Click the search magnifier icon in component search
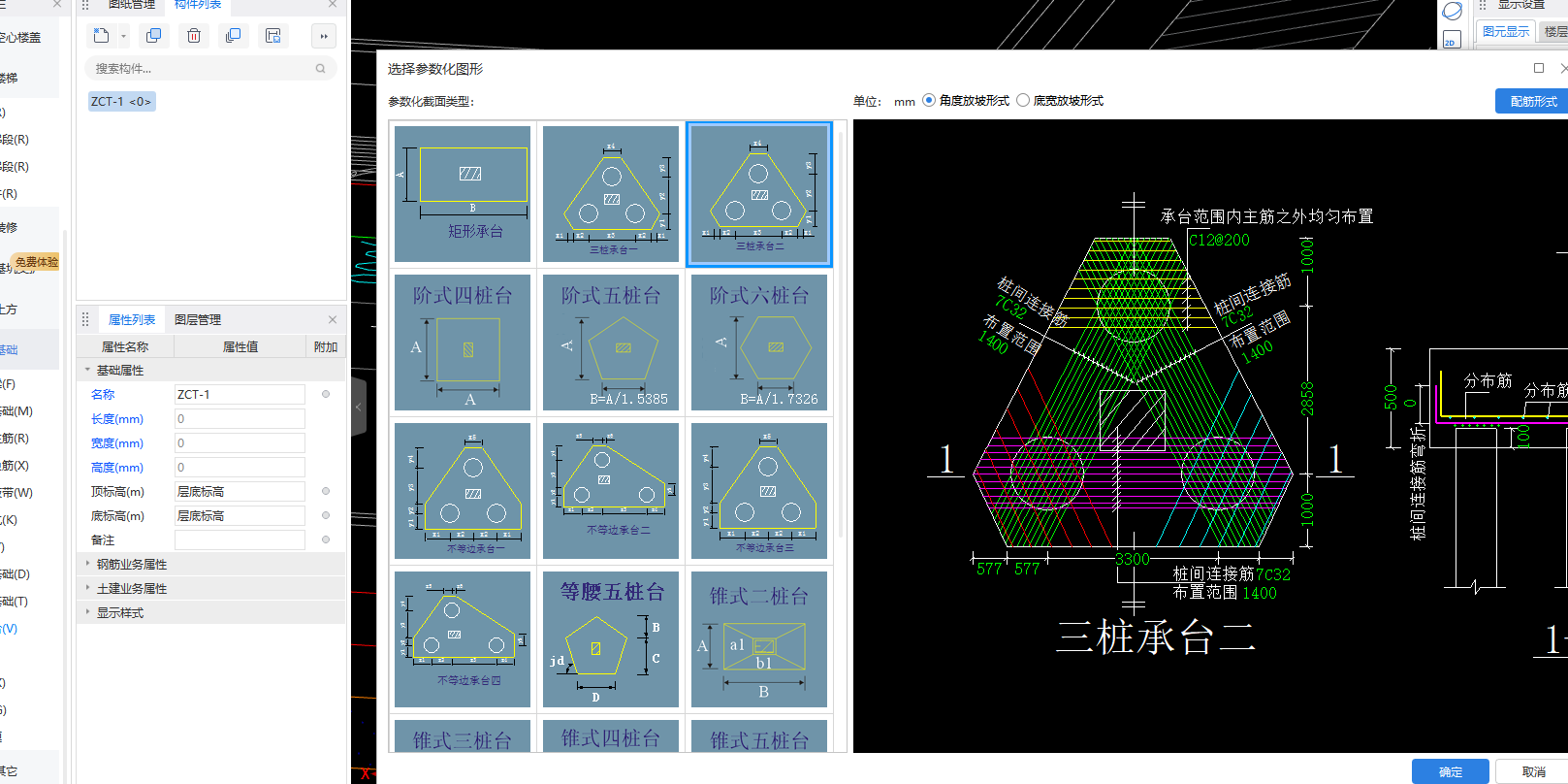This screenshot has width=1568, height=784. [321, 69]
